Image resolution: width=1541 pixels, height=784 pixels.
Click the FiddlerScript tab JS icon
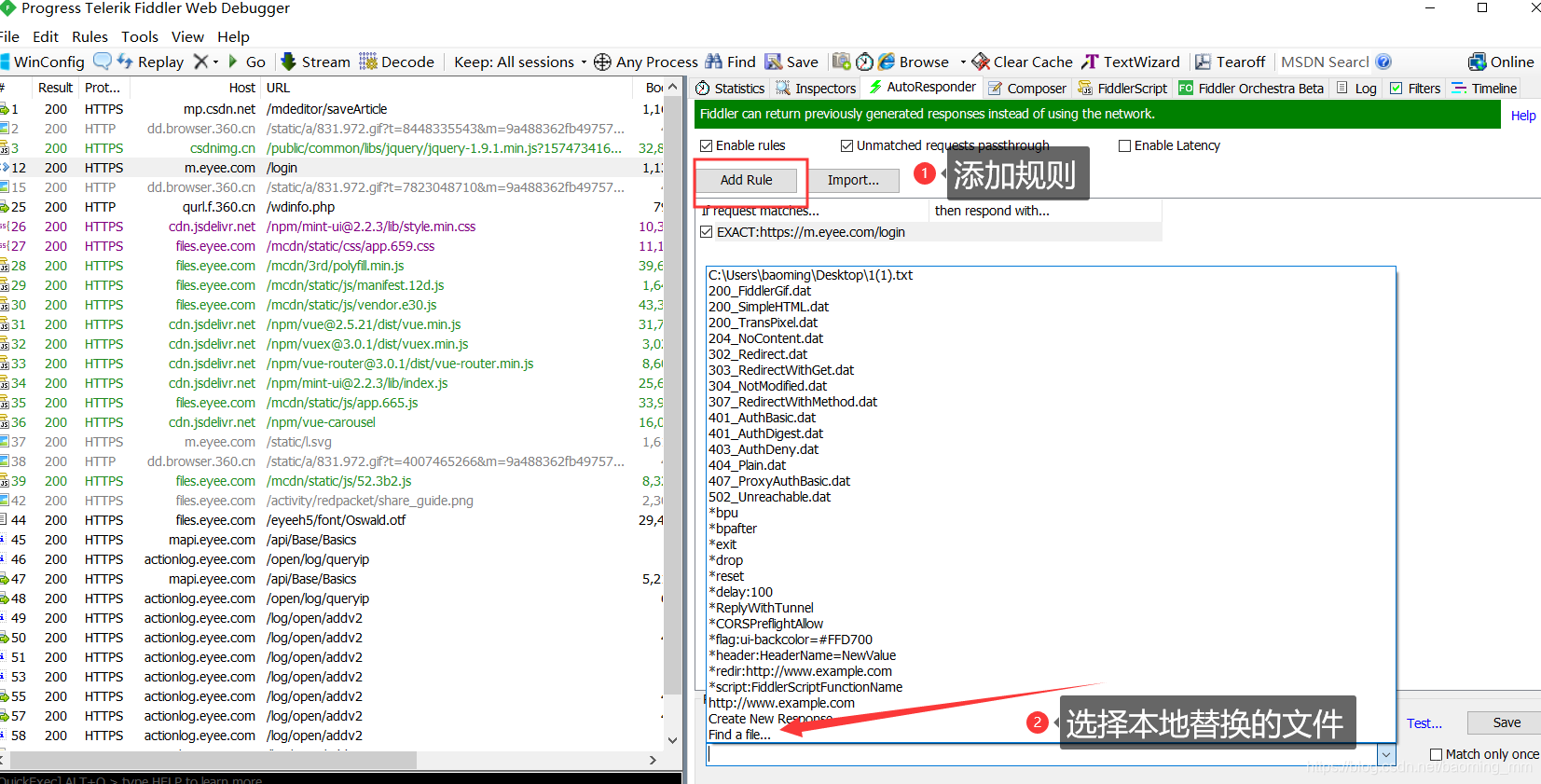pos(1085,88)
